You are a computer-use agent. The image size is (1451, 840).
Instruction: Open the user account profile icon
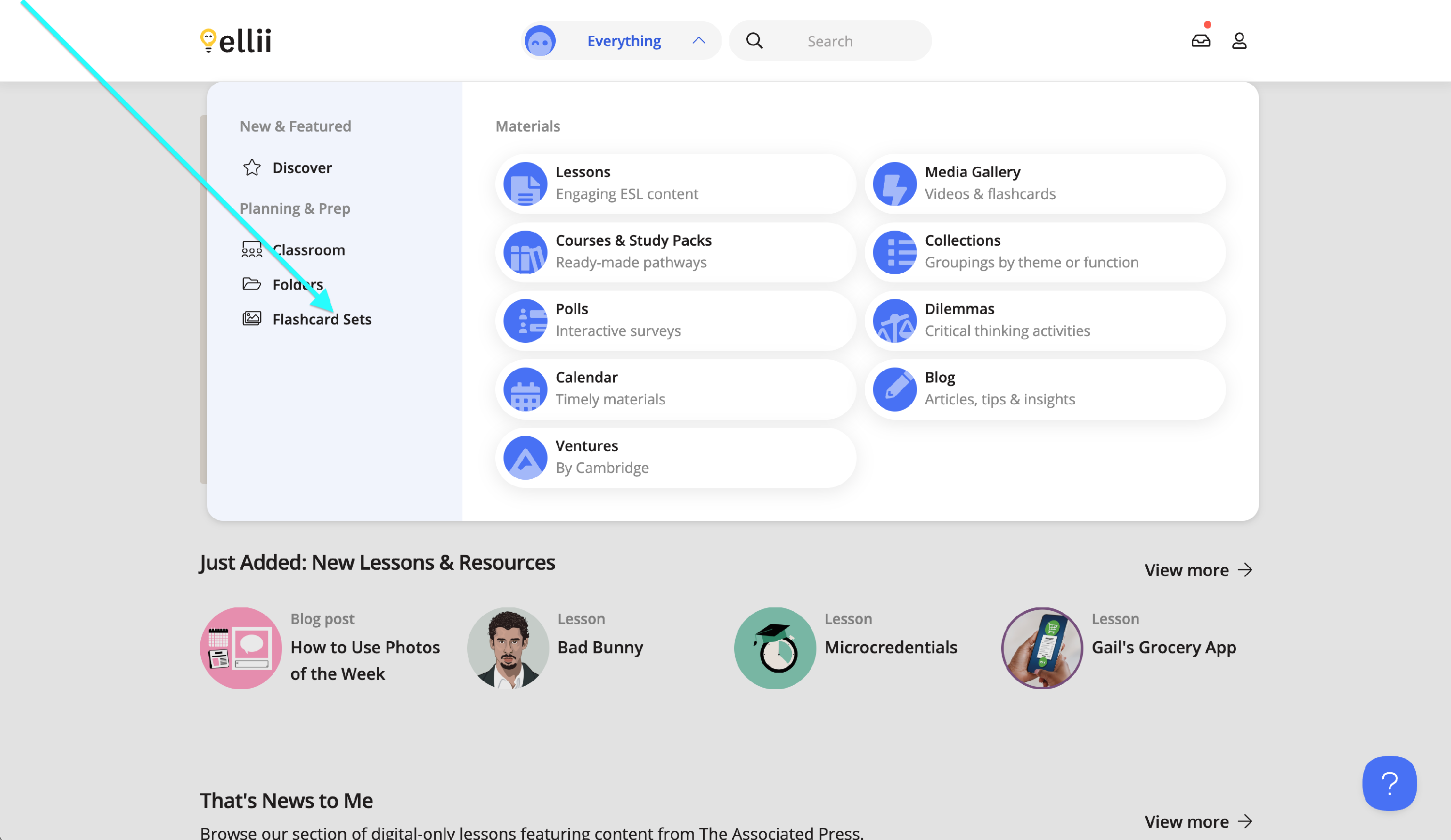[x=1239, y=41]
